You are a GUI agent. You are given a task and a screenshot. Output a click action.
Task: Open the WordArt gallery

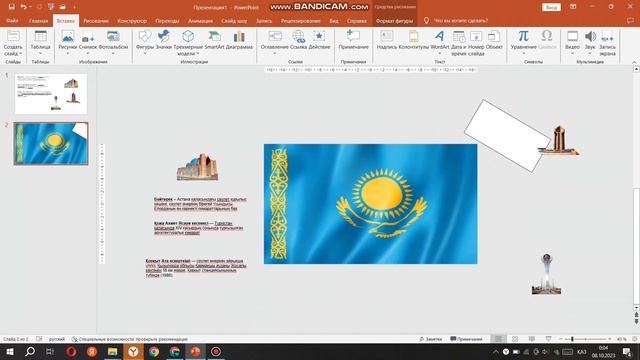tap(439, 42)
